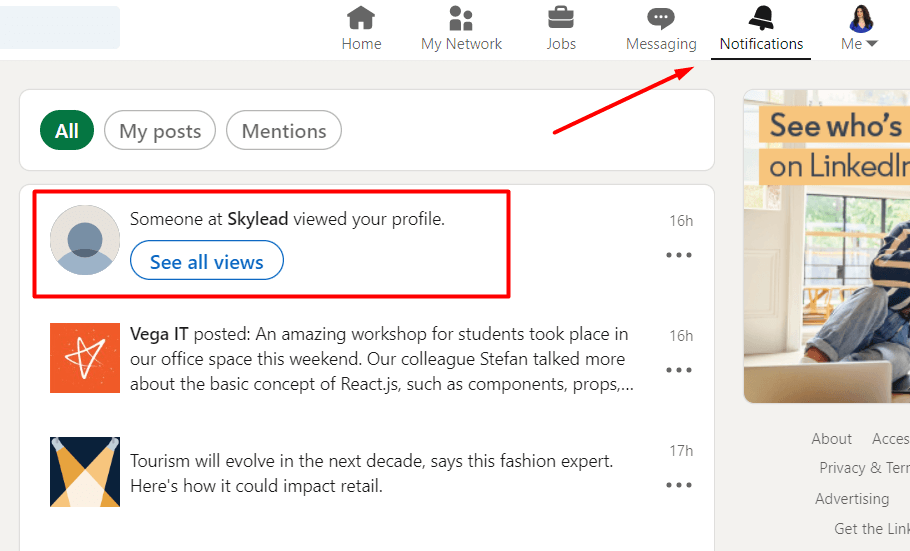
Task: Open options for Skylead profile view notification
Action: pos(679,255)
